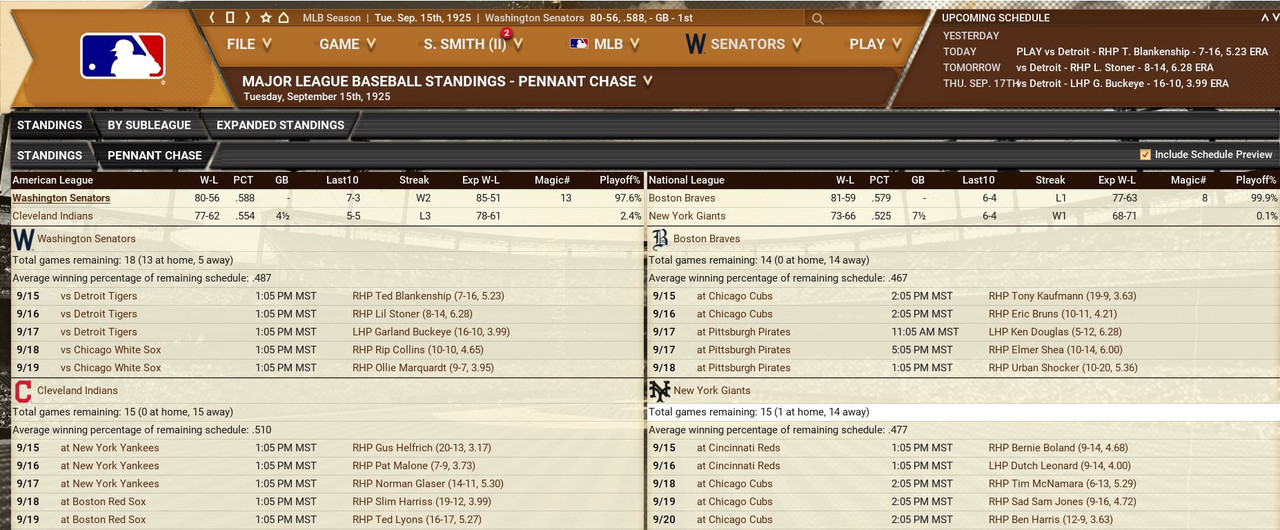Viewport: 1280px width, 530px height.
Task: Click the Boston Braves section header name
Action: tap(708, 239)
